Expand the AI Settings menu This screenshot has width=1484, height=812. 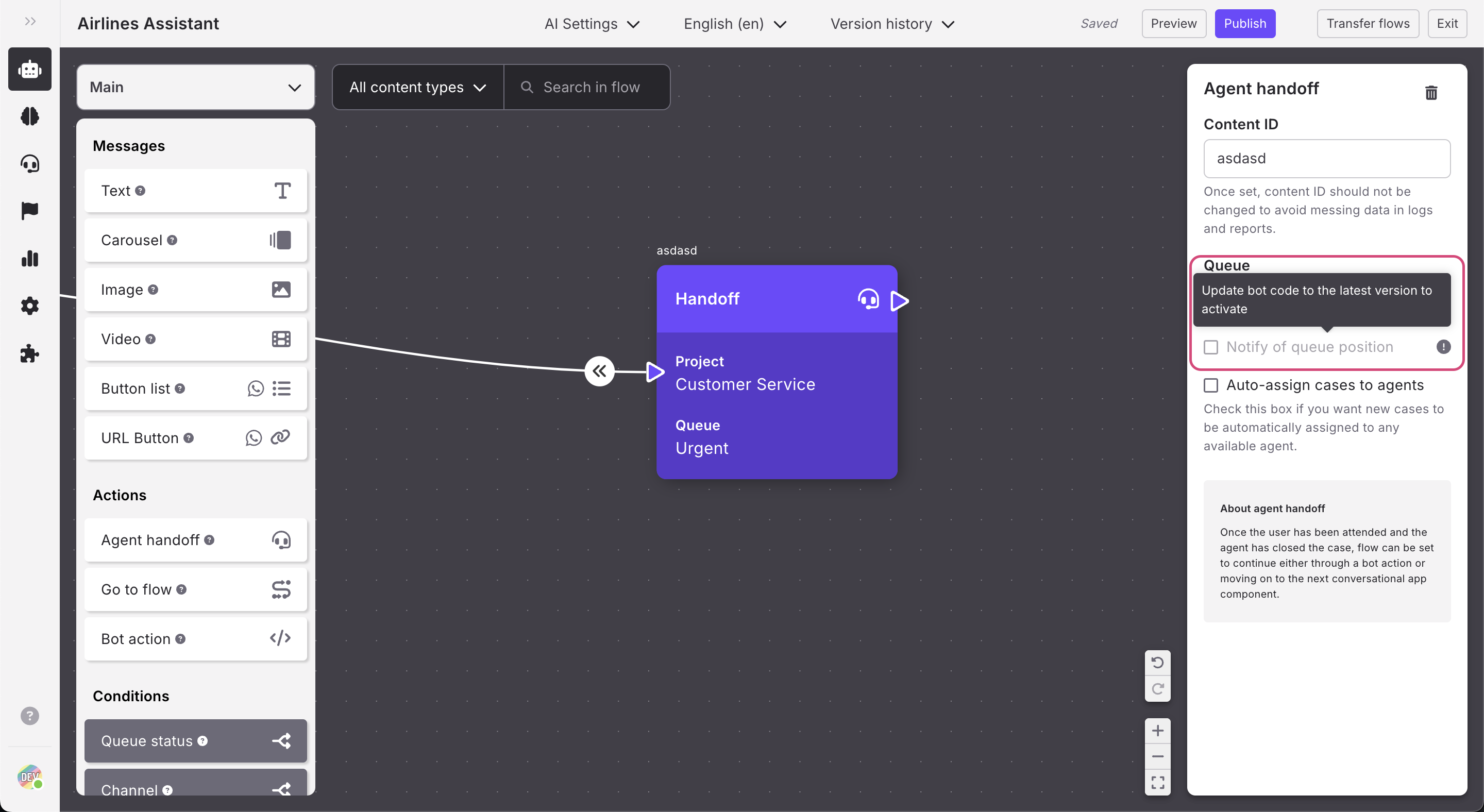click(592, 24)
